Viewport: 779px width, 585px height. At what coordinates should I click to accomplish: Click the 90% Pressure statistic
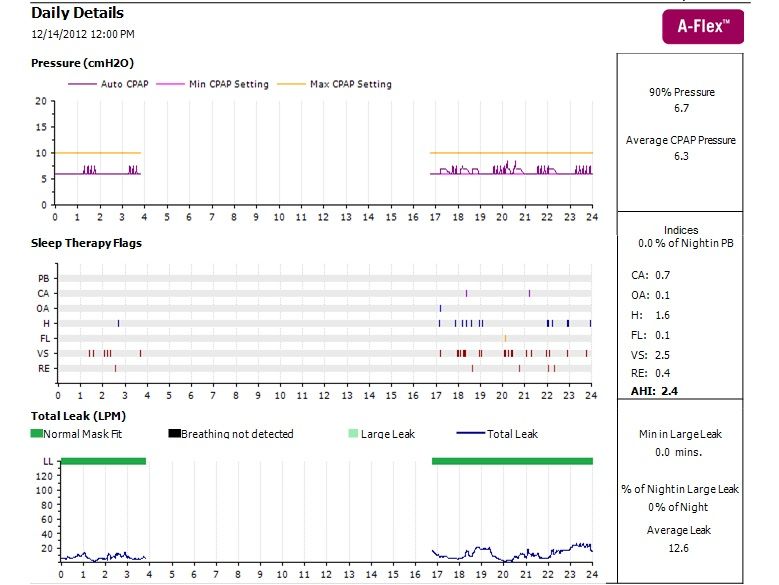[681, 99]
